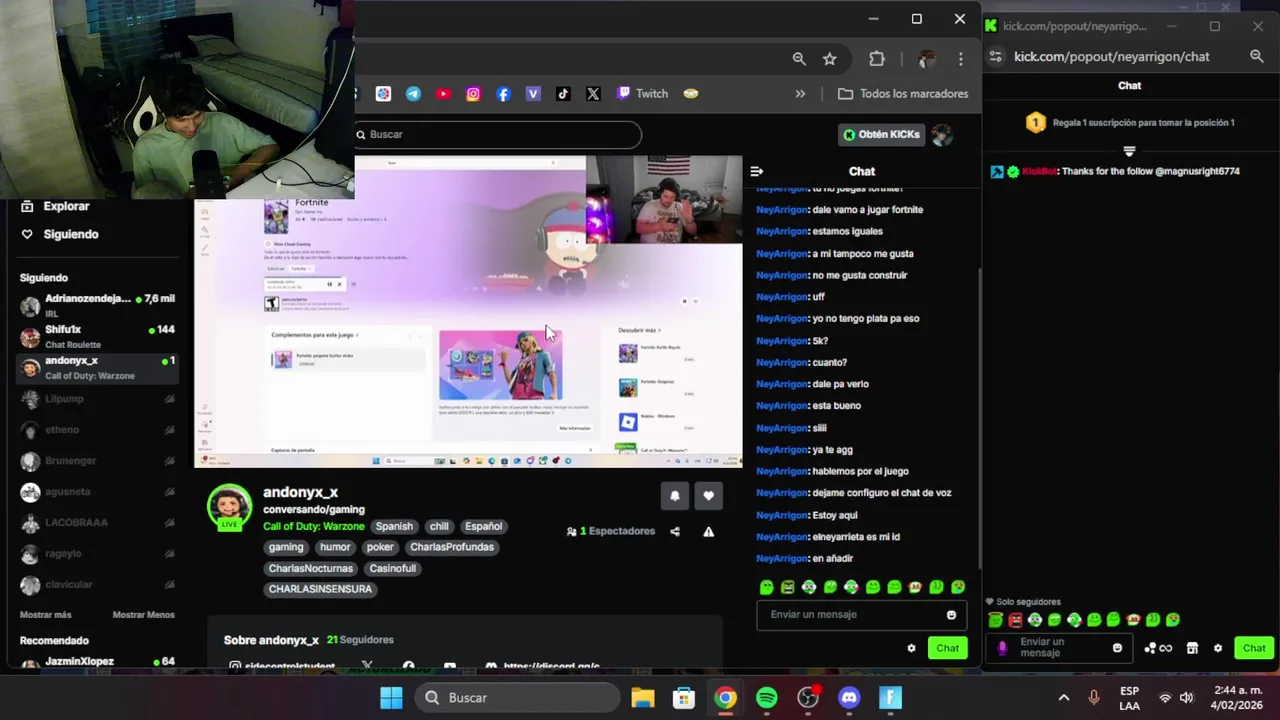Open andonyx_x profile avatar
The image size is (1280, 720).
(x=229, y=506)
